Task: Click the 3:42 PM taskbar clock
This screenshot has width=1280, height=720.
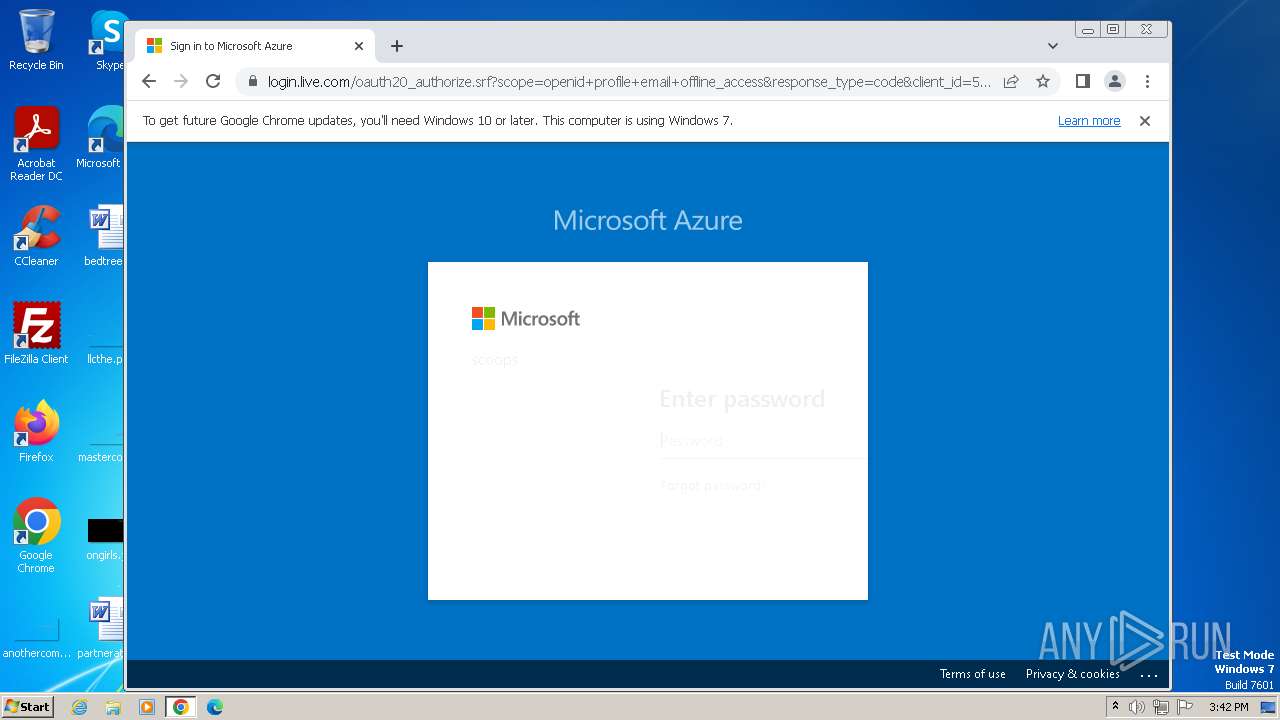Action: coord(1229,707)
